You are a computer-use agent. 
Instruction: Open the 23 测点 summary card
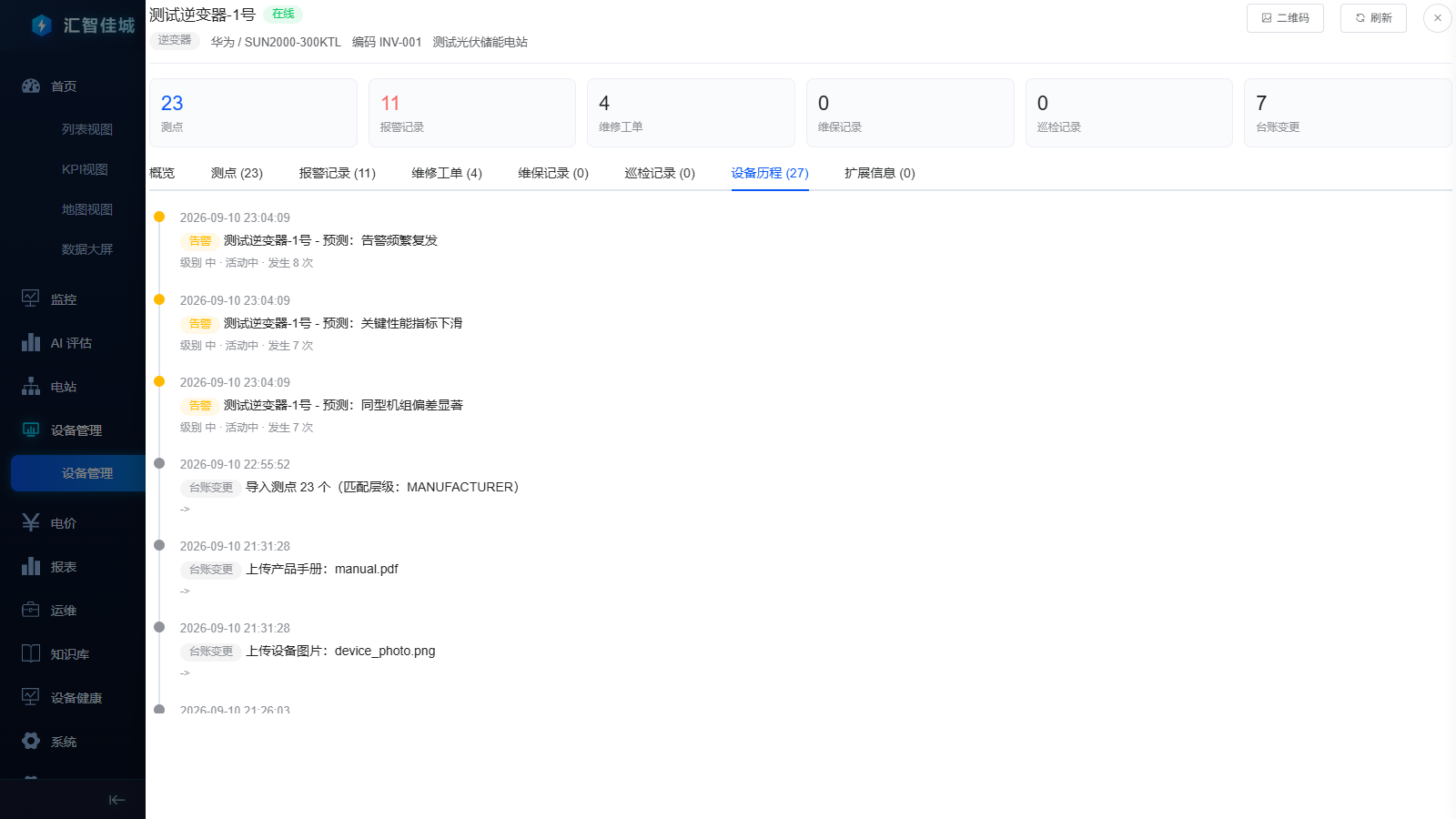tap(253, 113)
